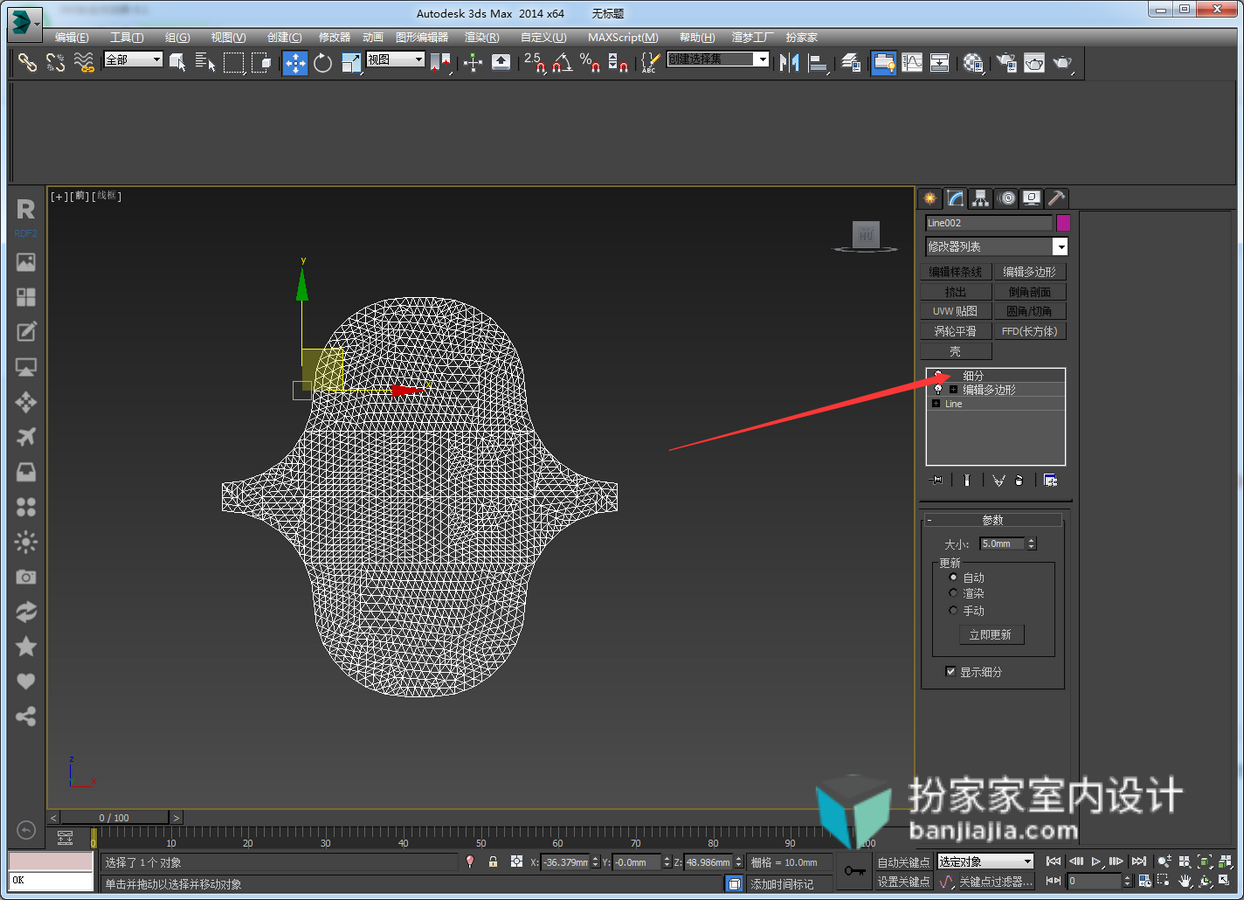This screenshot has height=900, width=1244.
Task: Click the Line002 object color swatch
Action: click(1063, 223)
